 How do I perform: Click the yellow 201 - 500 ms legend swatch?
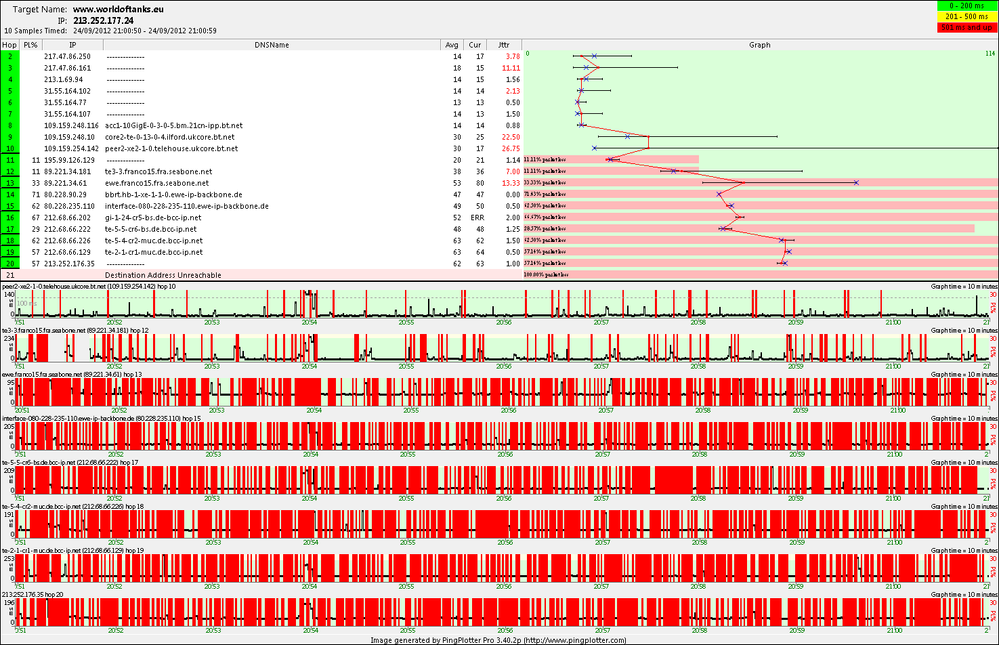(x=967, y=17)
